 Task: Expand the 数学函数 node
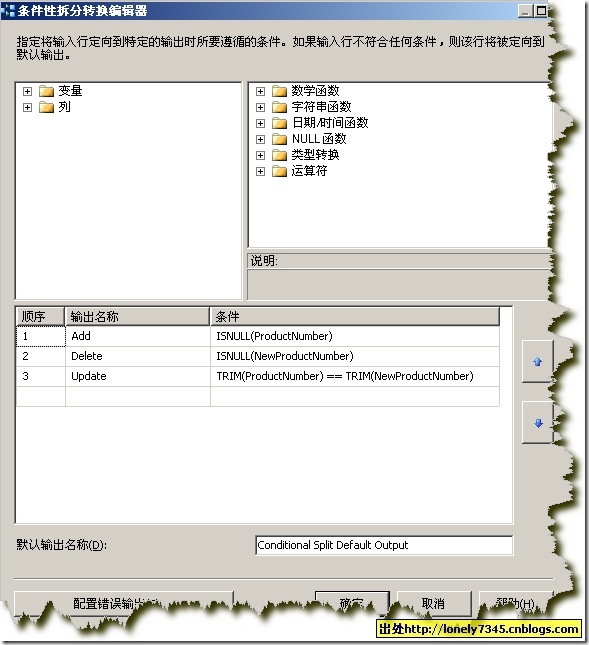click(260, 91)
